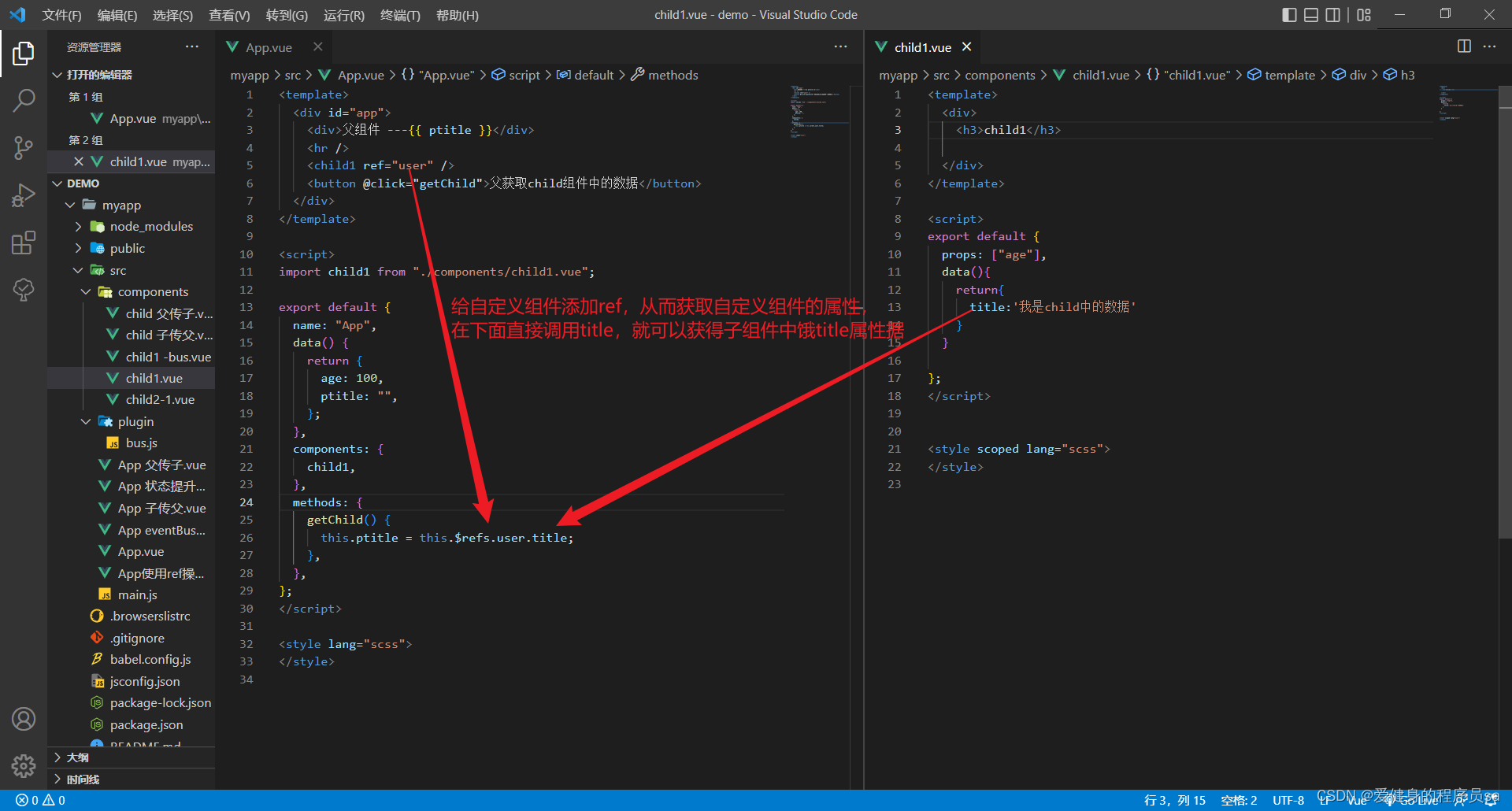This screenshot has height=811, width=1512.
Task: Open more actions for child1.vue editor group
Action: (1489, 46)
